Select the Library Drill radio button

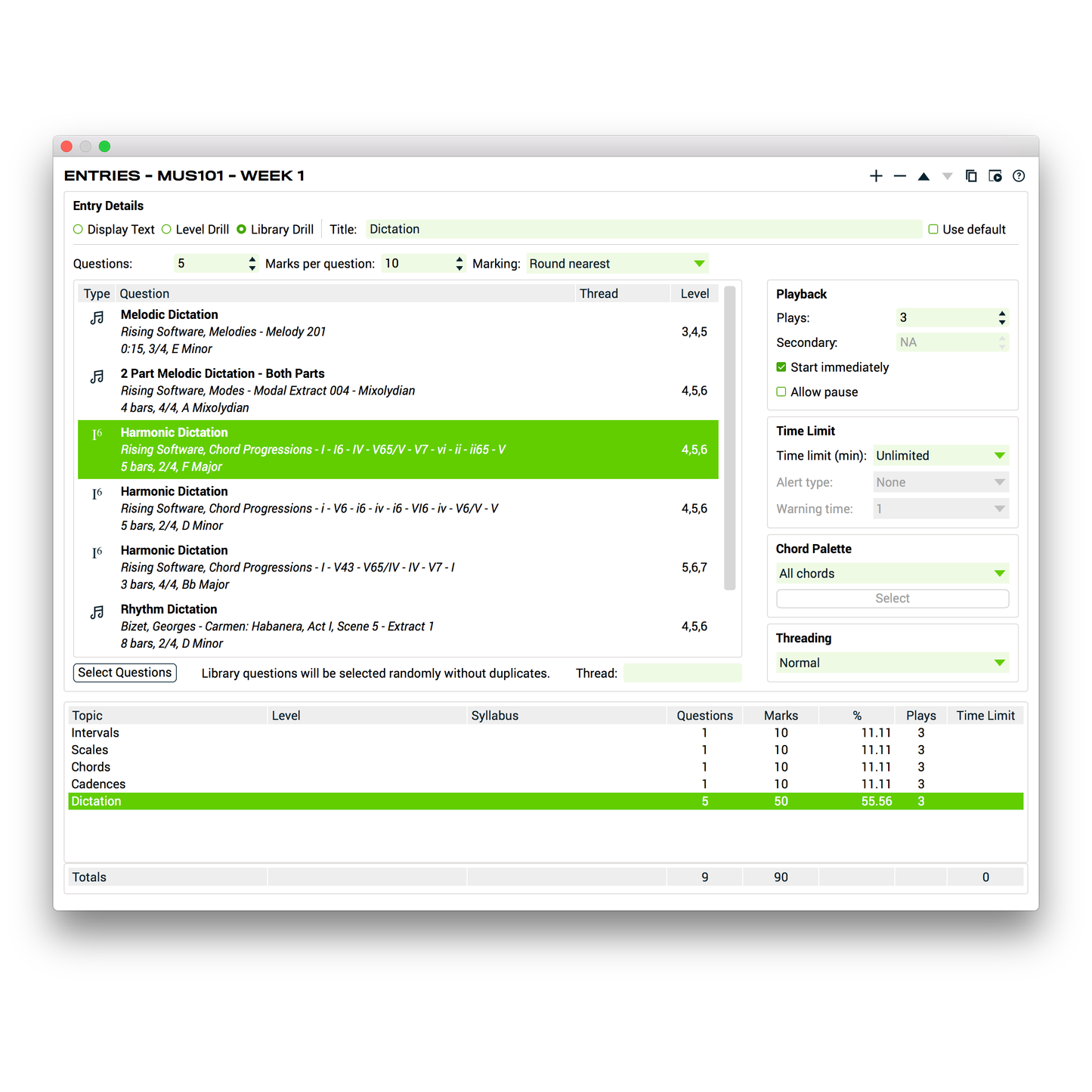click(x=241, y=229)
